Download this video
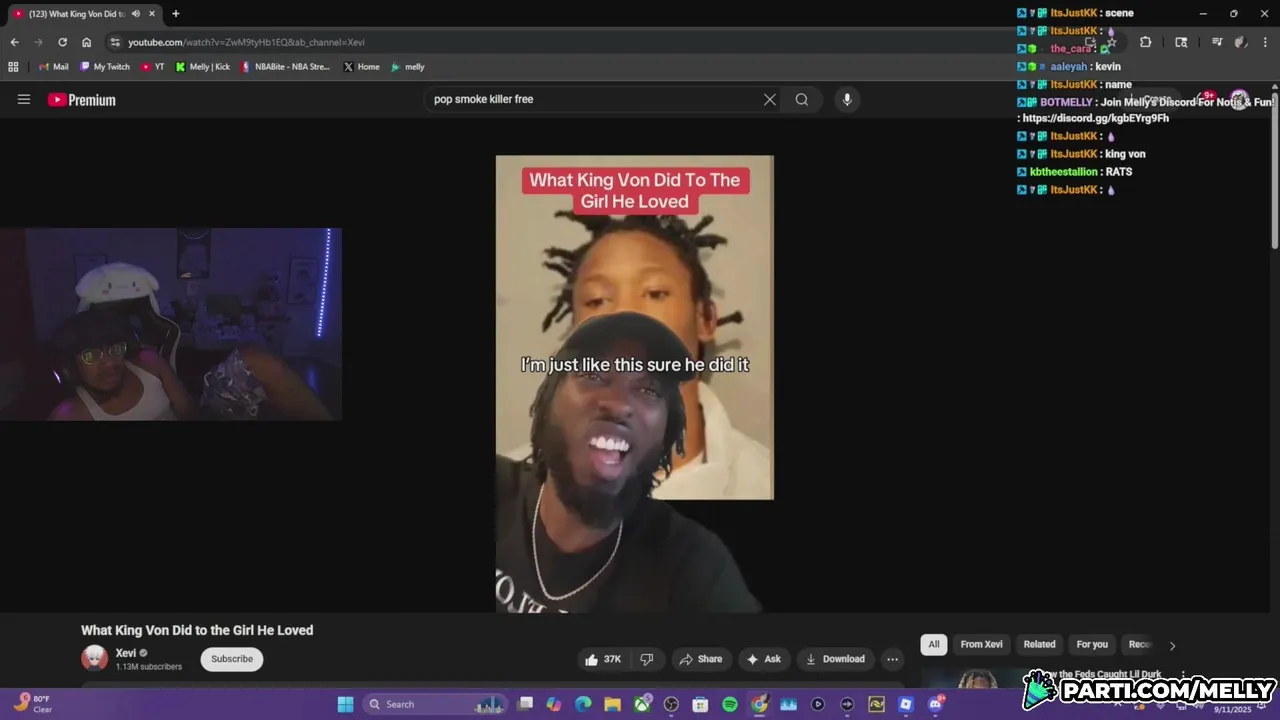 coord(835,659)
